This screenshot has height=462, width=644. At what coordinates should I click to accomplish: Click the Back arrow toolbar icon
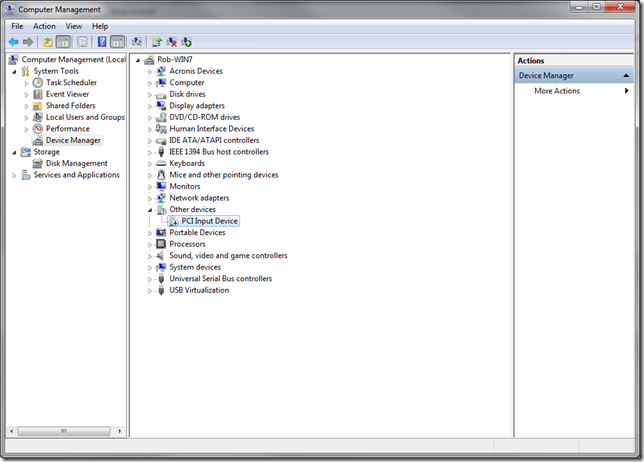[14, 42]
